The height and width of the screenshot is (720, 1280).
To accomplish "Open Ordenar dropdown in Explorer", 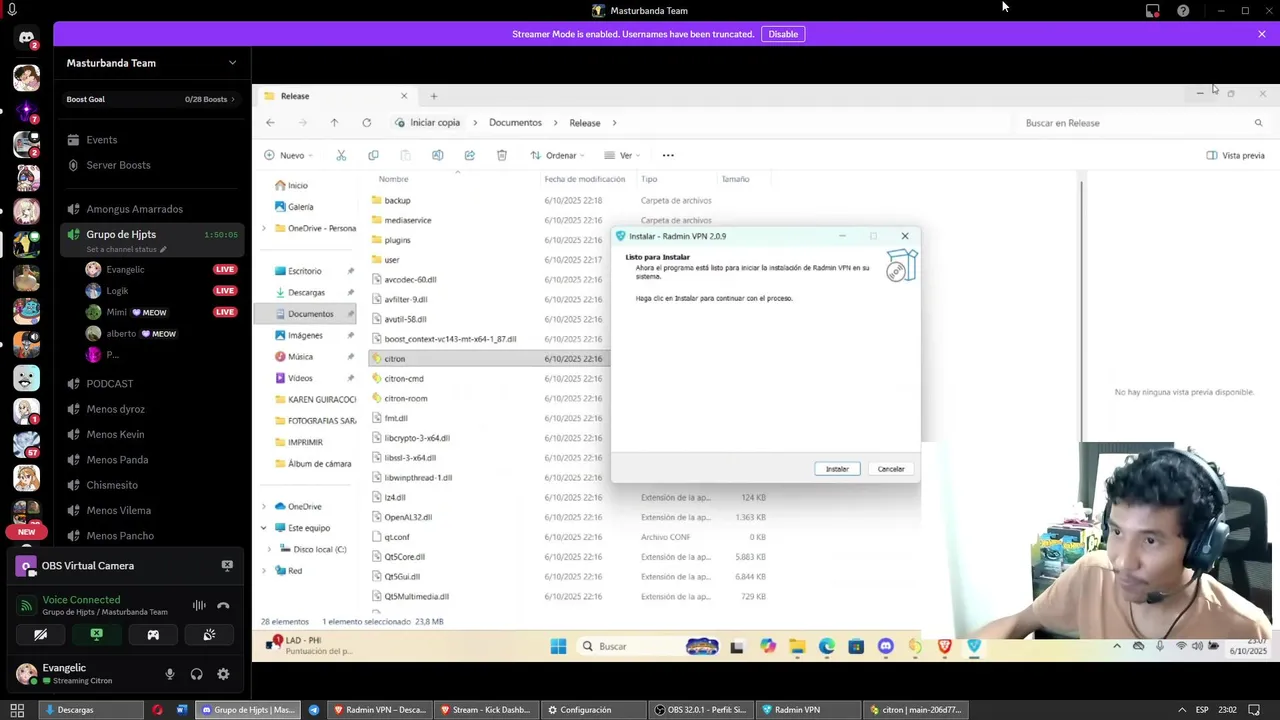I will (x=558, y=155).
